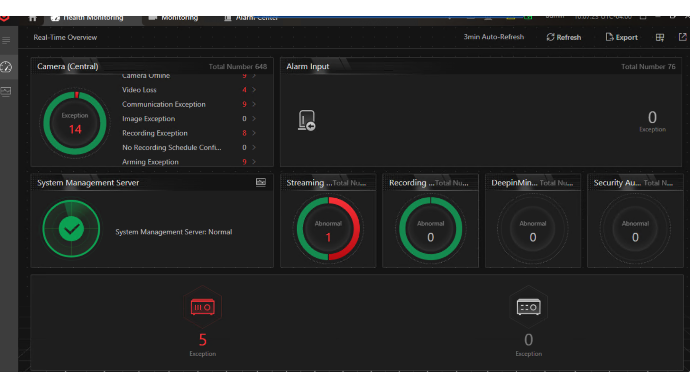Click the Security Au... panel title
The image size is (690, 388).
click(x=617, y=183)
